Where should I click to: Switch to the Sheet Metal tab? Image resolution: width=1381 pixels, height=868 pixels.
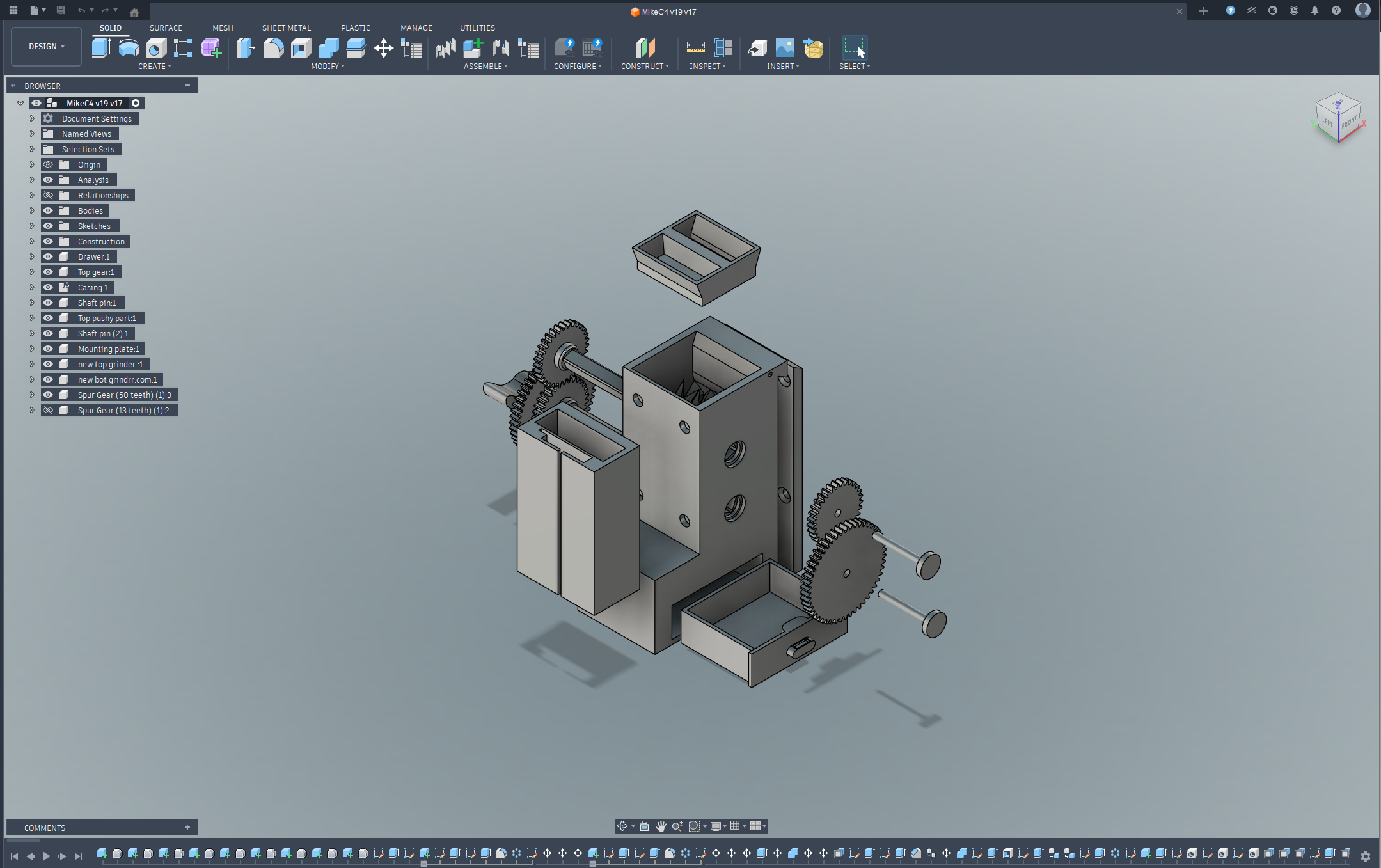pos(286,28)
